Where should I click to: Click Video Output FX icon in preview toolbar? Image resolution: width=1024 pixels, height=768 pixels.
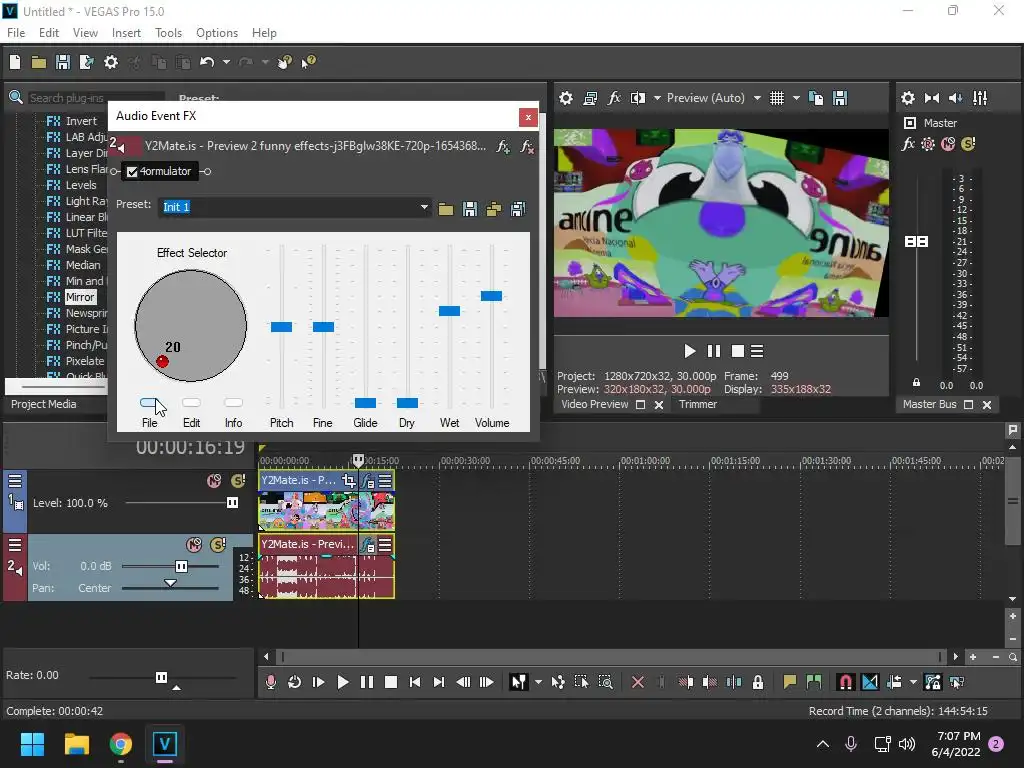[614, 98]
